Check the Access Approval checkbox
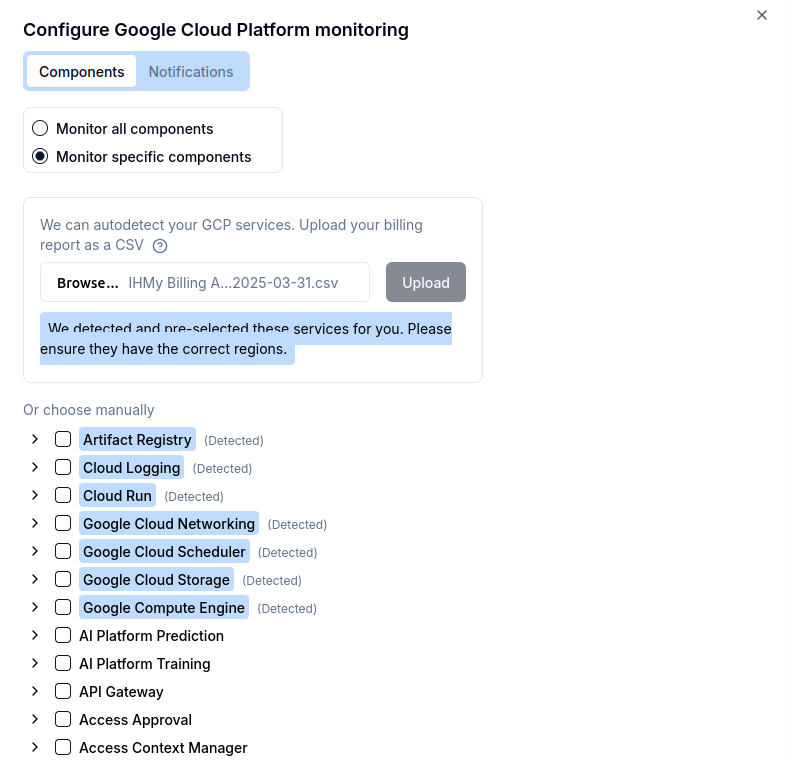The width and height of the screenshot is (788, 763). coord(63,719)
